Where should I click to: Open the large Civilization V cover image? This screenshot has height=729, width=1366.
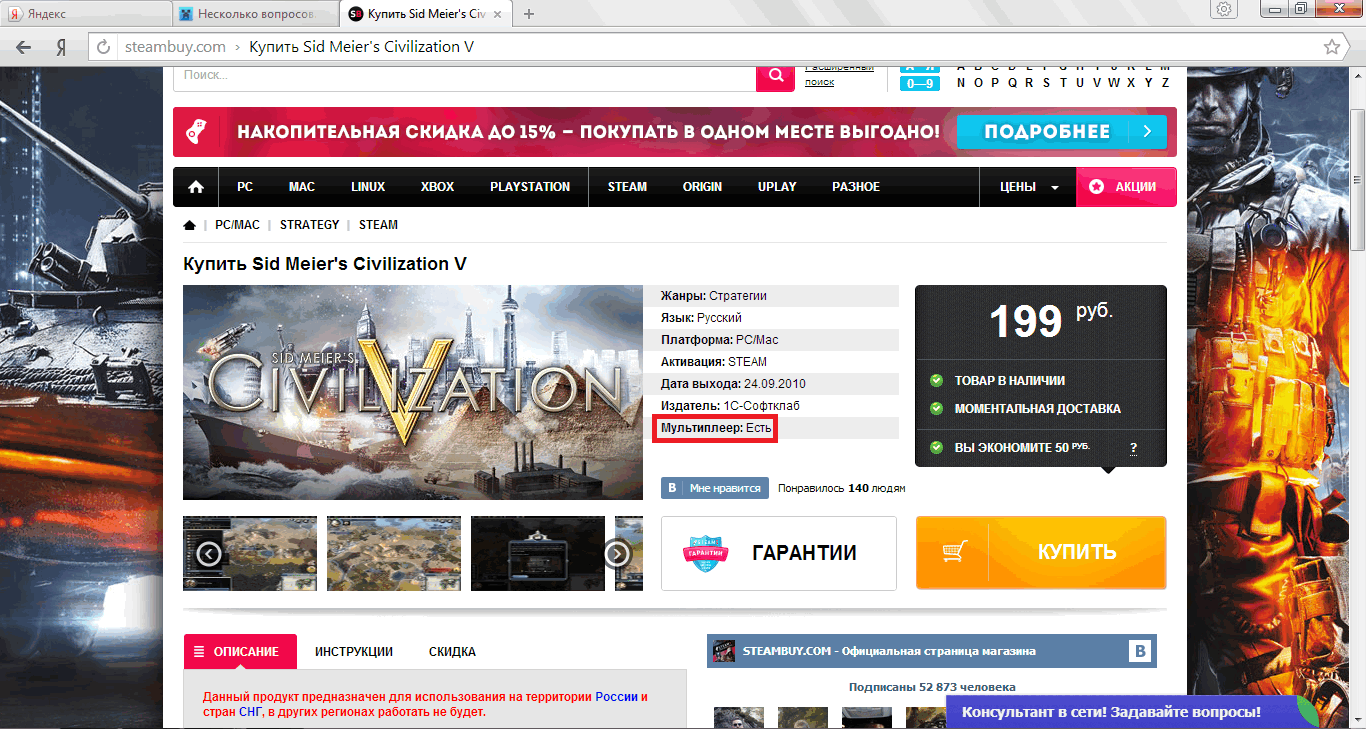click(x=413, y=392)
